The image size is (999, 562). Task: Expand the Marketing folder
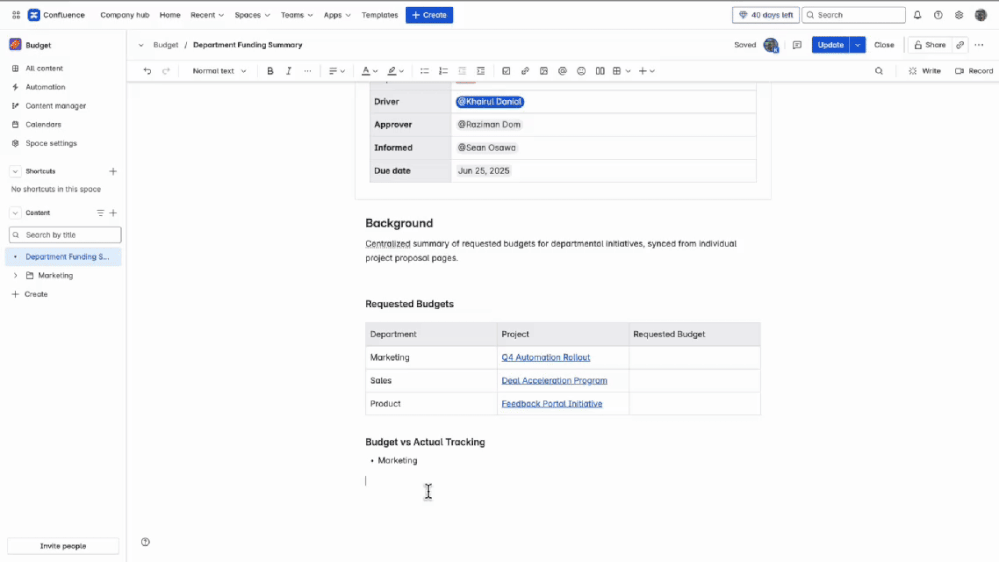(x=15, y=275)
